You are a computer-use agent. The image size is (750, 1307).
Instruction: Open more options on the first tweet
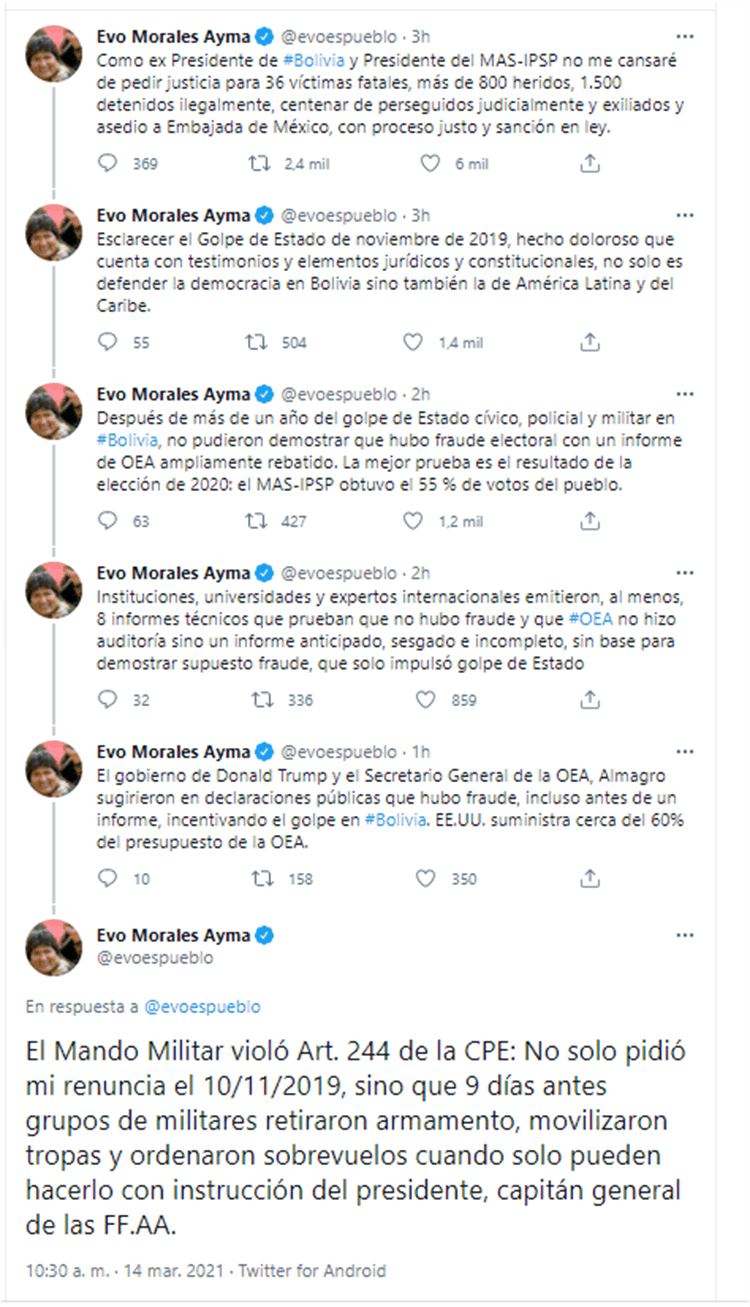pos(685,36)
